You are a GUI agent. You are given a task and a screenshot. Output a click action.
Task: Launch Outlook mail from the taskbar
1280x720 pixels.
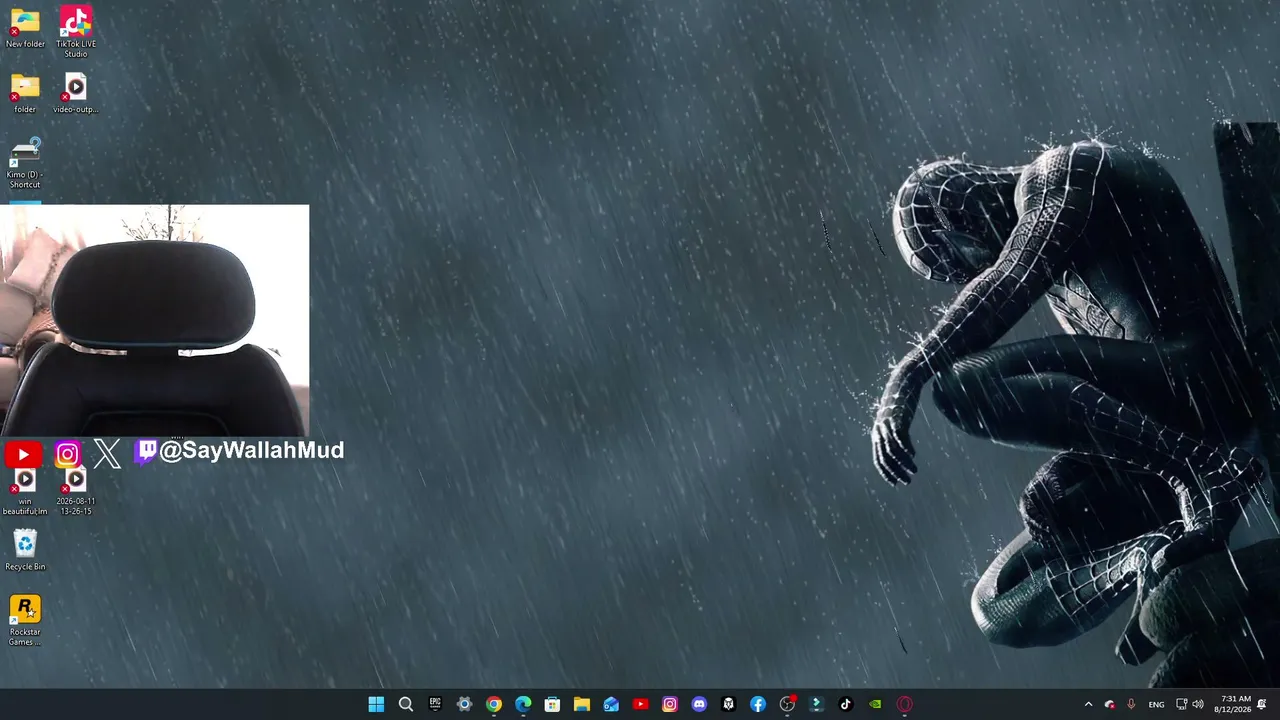pyautogui.click(x=611, y=704)
